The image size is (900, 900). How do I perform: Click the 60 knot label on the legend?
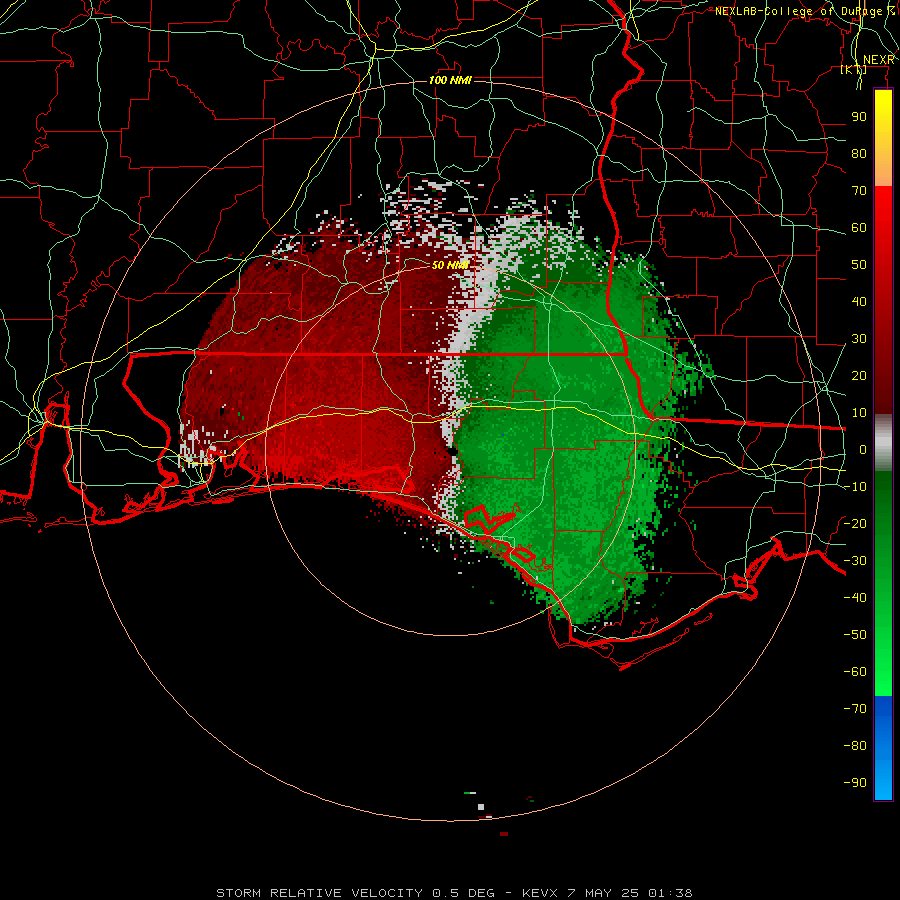(859, 228)
